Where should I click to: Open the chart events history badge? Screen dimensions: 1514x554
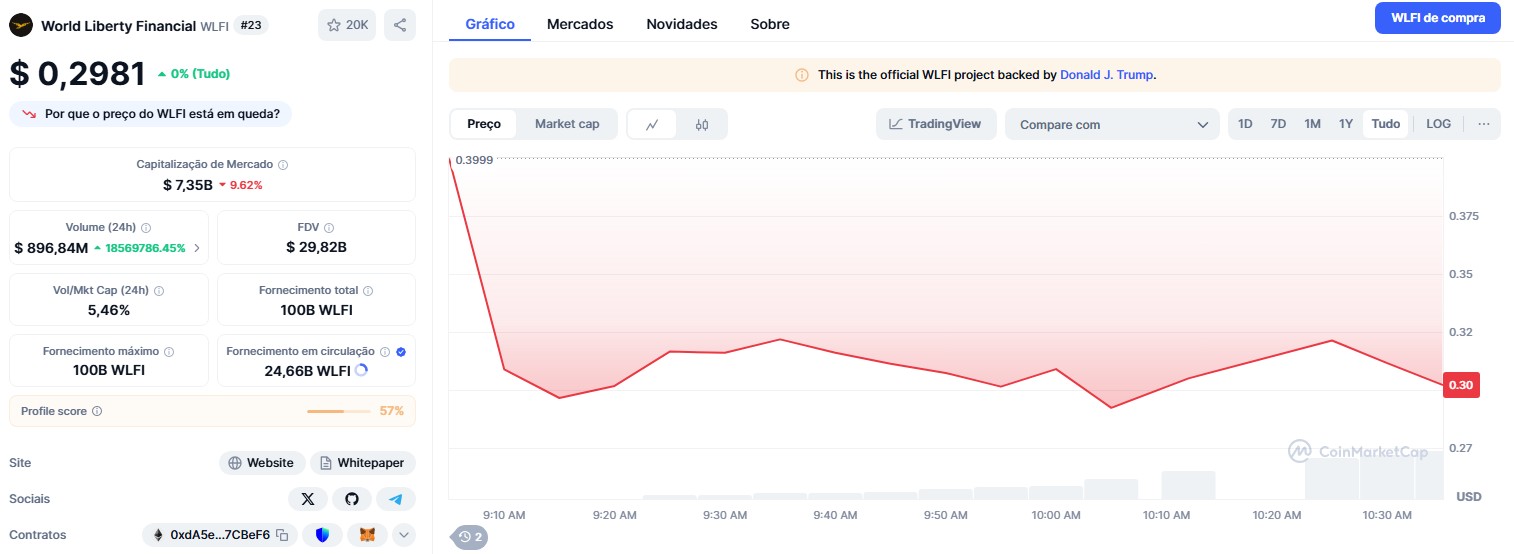pos(470,537)
